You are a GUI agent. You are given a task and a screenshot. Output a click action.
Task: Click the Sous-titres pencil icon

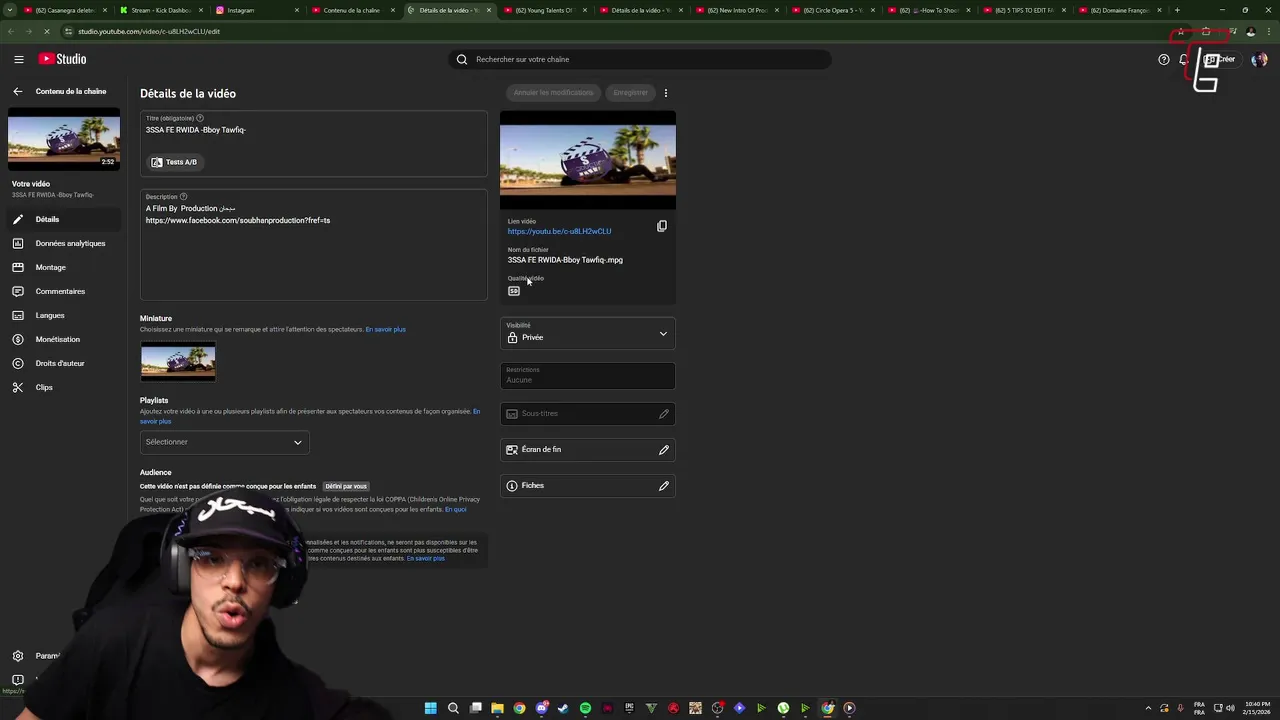pos(663,414)
